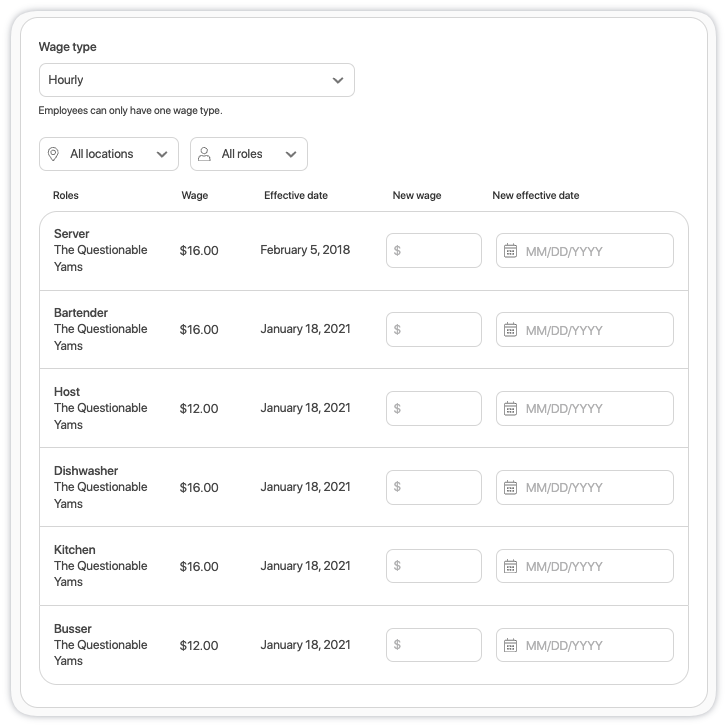Image resolution: width=727 pixels, height=727 pixels.
Task: Open calendar icon for Server row
Action: click(510, 251)
